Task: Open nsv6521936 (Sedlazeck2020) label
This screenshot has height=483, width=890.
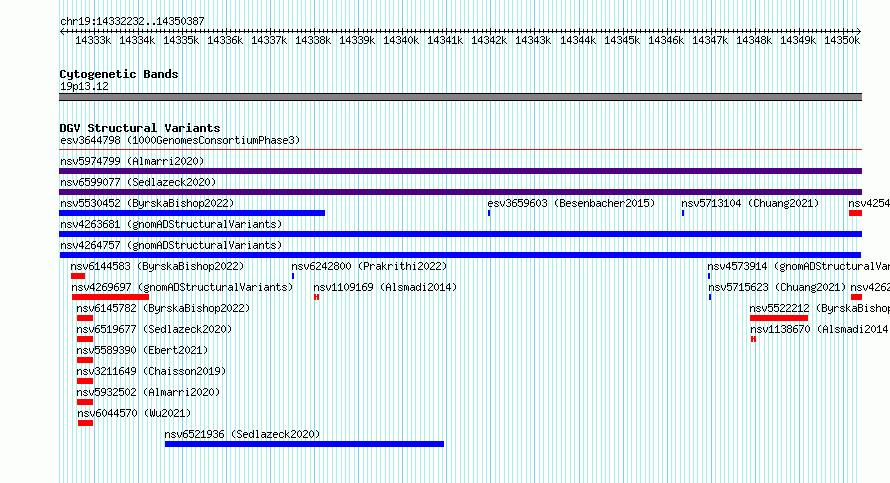Action: pos(242,434)
